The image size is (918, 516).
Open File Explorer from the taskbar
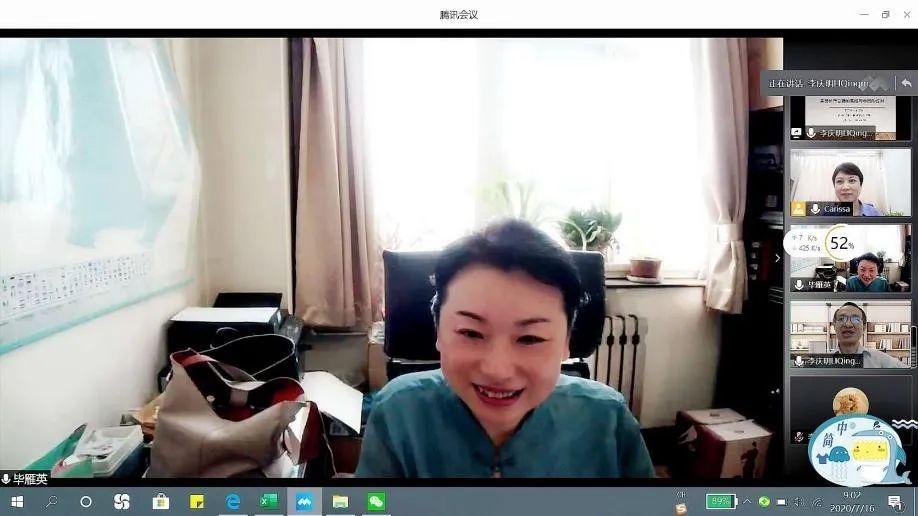(x=340, y=501)
